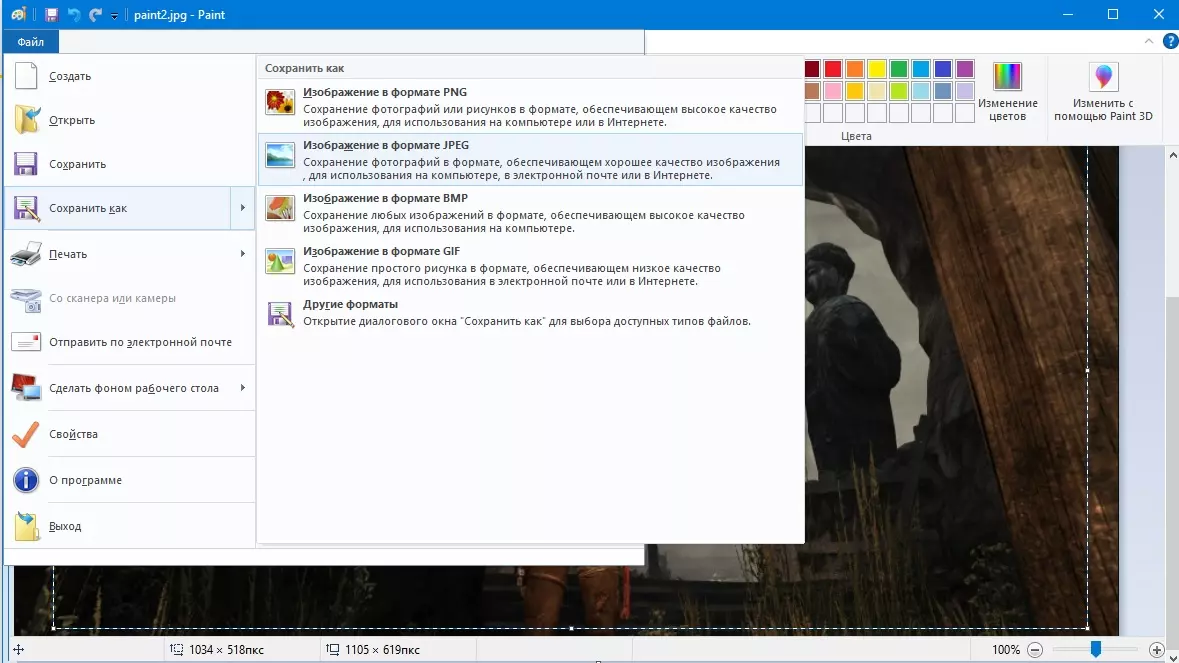Open the Edit colors (Изменение цветов) tool
This screenshot has height=663, width=1179.
[x=1007, y=91]
